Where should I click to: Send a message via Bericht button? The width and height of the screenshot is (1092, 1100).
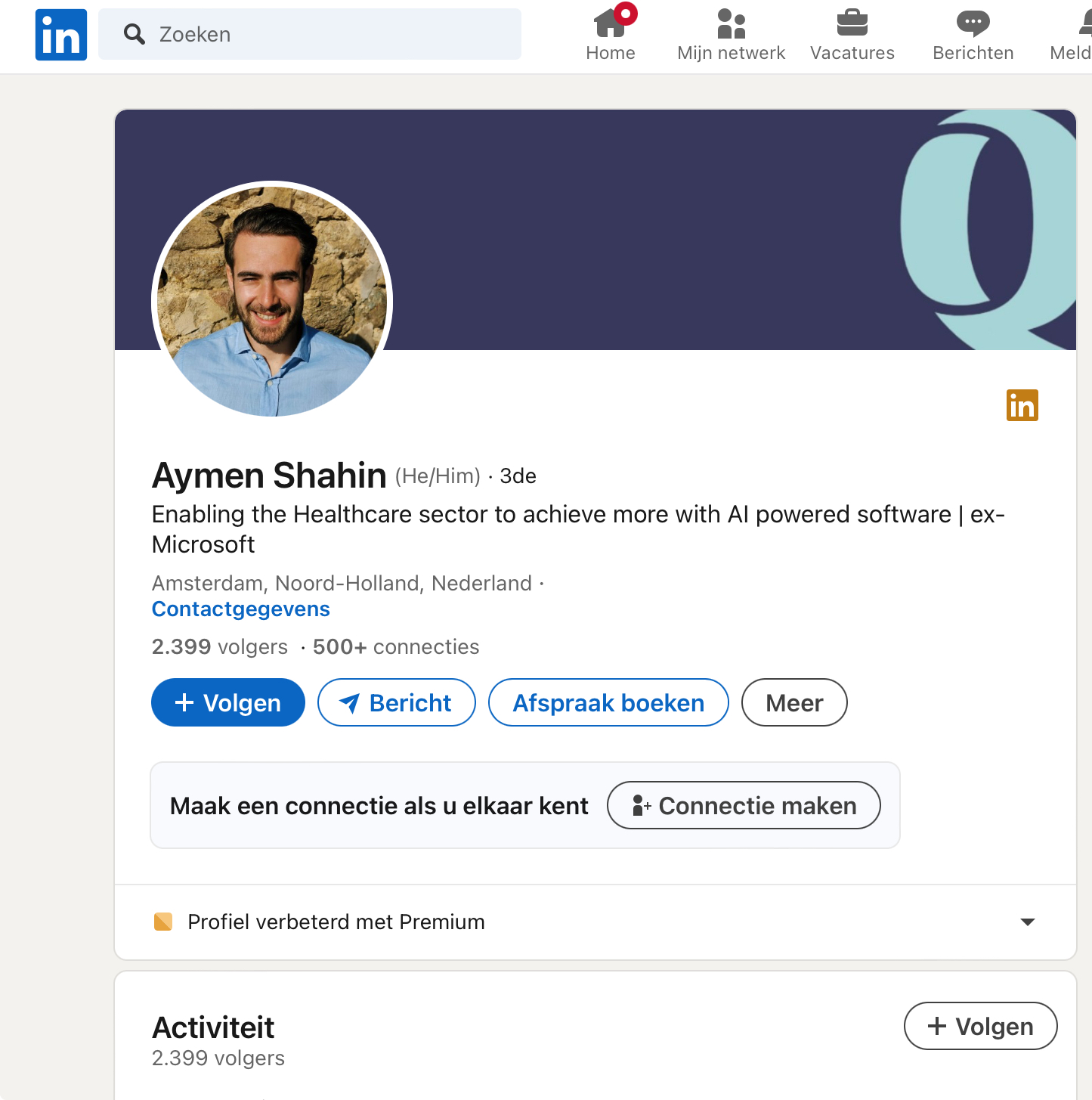[x=396, y=702]
